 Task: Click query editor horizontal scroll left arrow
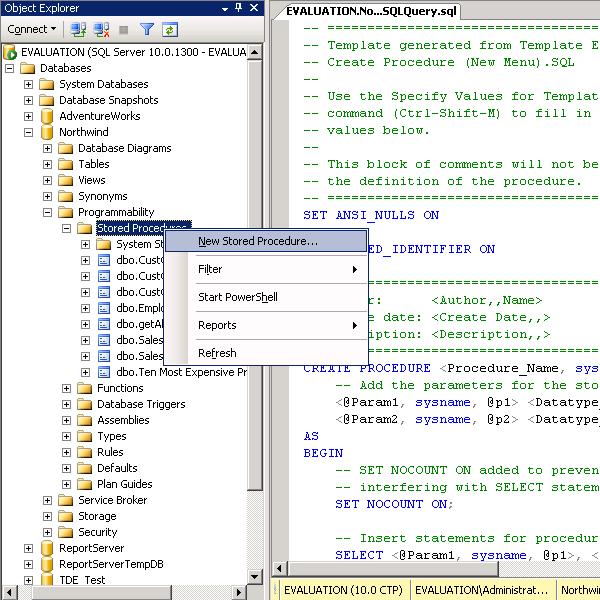(280, 569)
